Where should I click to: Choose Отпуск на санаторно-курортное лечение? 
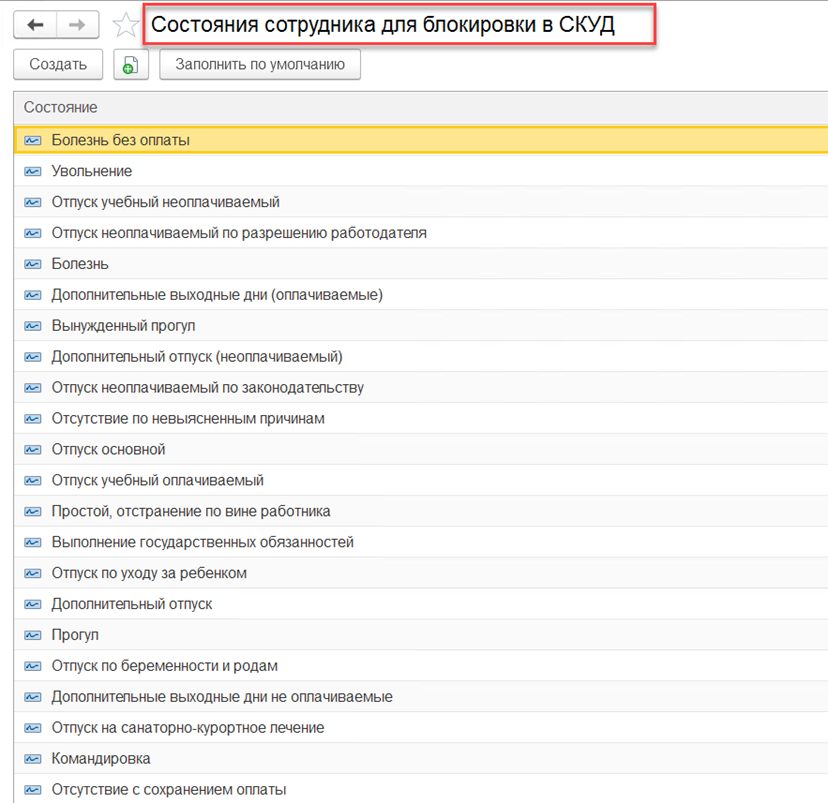[x=188, y=728]
